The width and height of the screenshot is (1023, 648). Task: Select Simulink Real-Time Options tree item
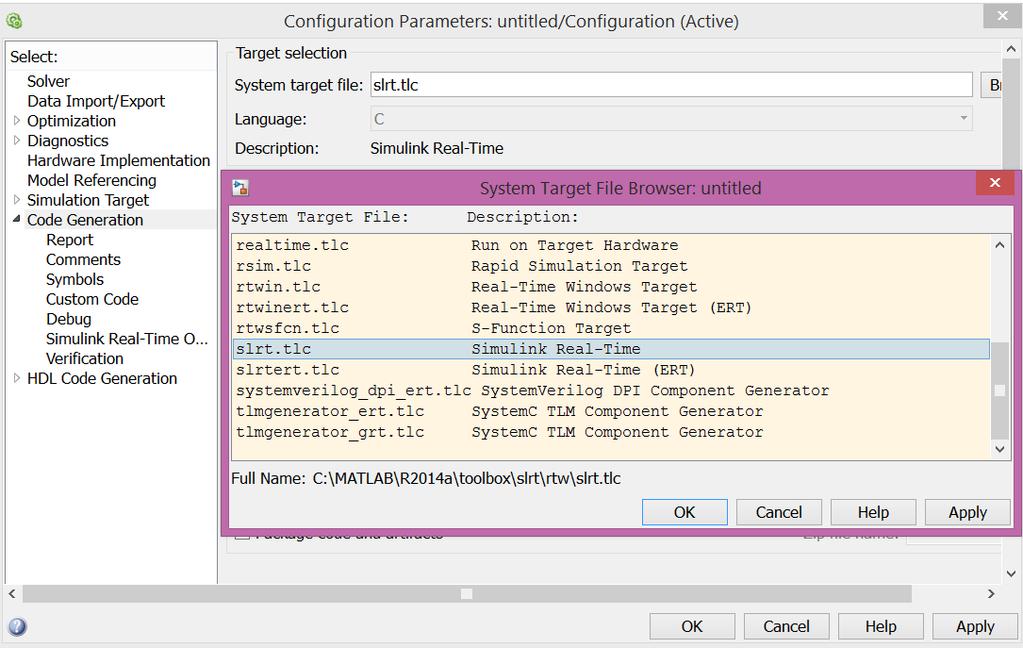(x=127, y=339)
